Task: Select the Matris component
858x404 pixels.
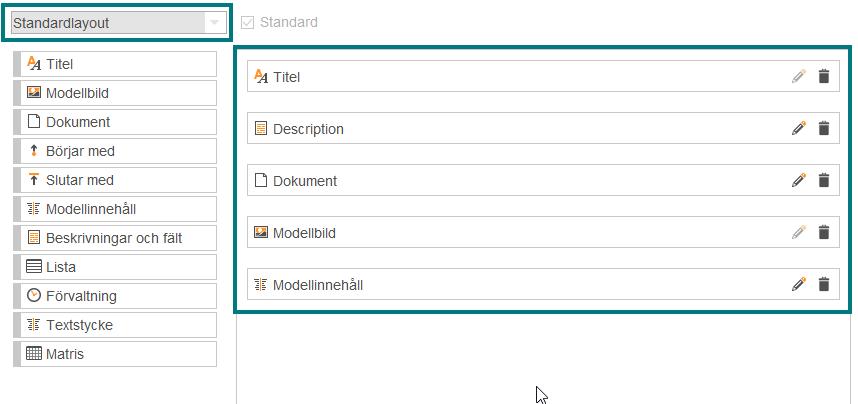Action: point(115,354)
